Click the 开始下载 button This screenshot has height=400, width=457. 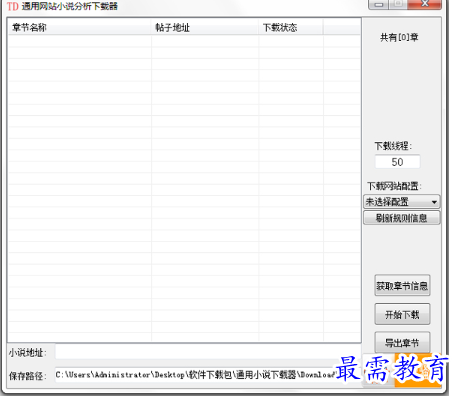pos(402,314)
